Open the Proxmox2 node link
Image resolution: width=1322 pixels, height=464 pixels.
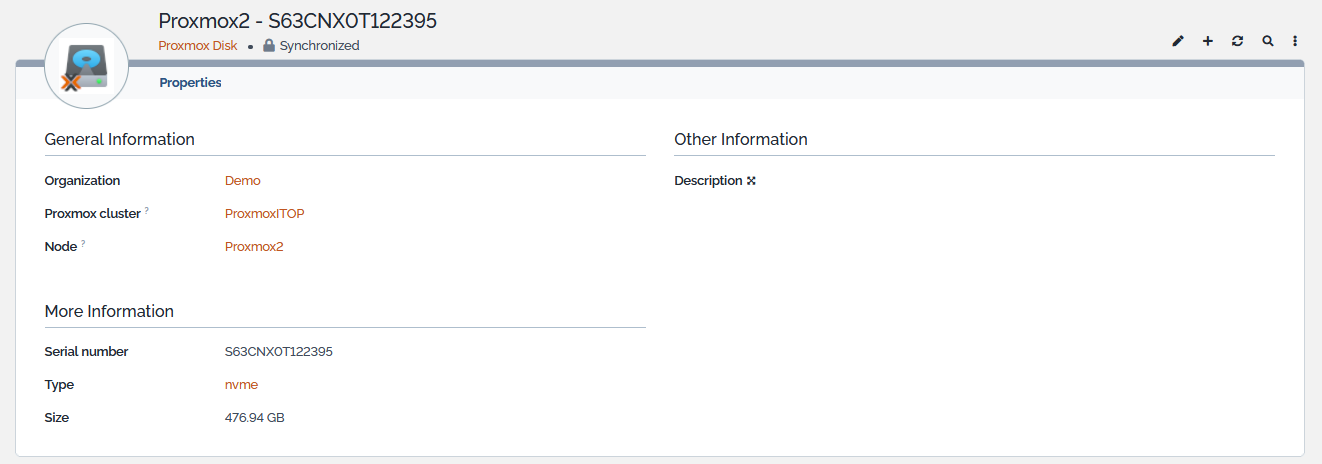tap(254, 247)
